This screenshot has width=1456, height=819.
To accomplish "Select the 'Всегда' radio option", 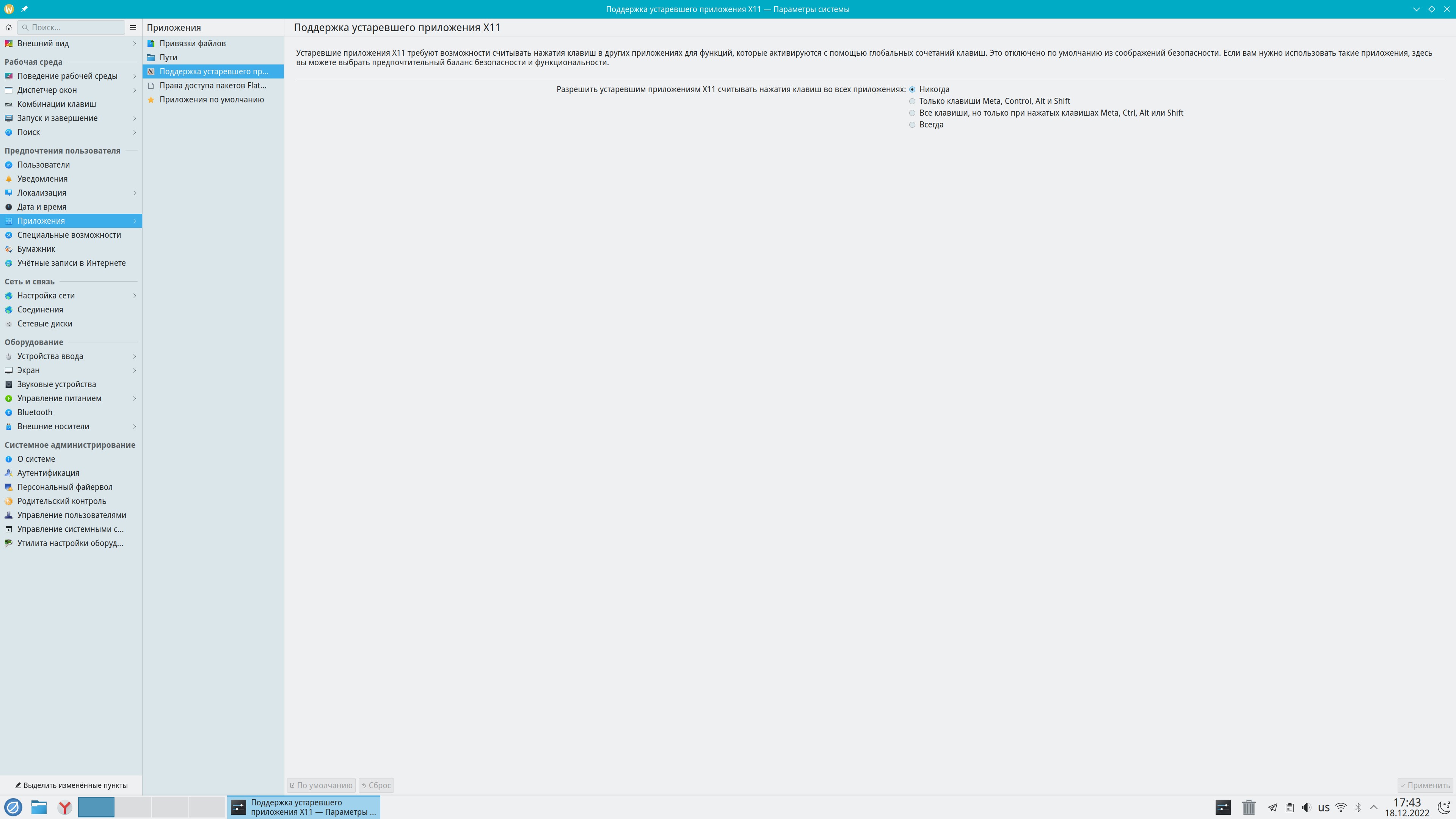I will click(x=912, y=125).
